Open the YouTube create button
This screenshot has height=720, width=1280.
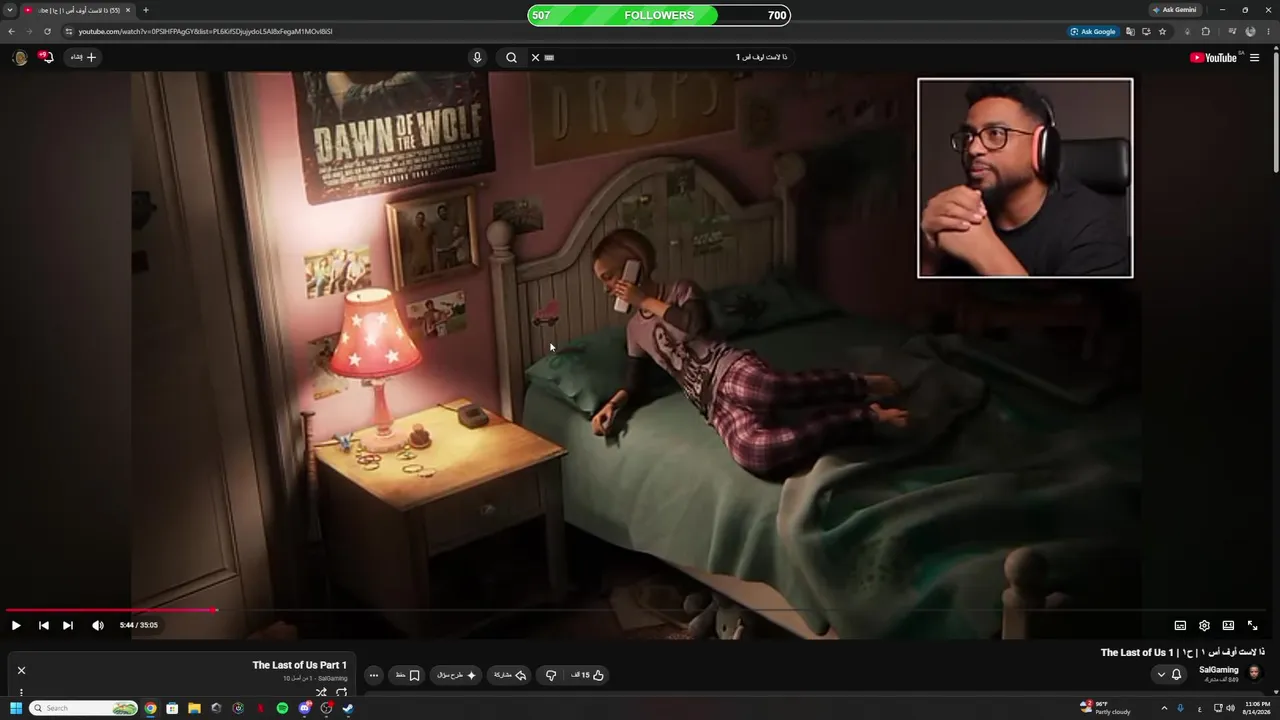click(84, 57)
